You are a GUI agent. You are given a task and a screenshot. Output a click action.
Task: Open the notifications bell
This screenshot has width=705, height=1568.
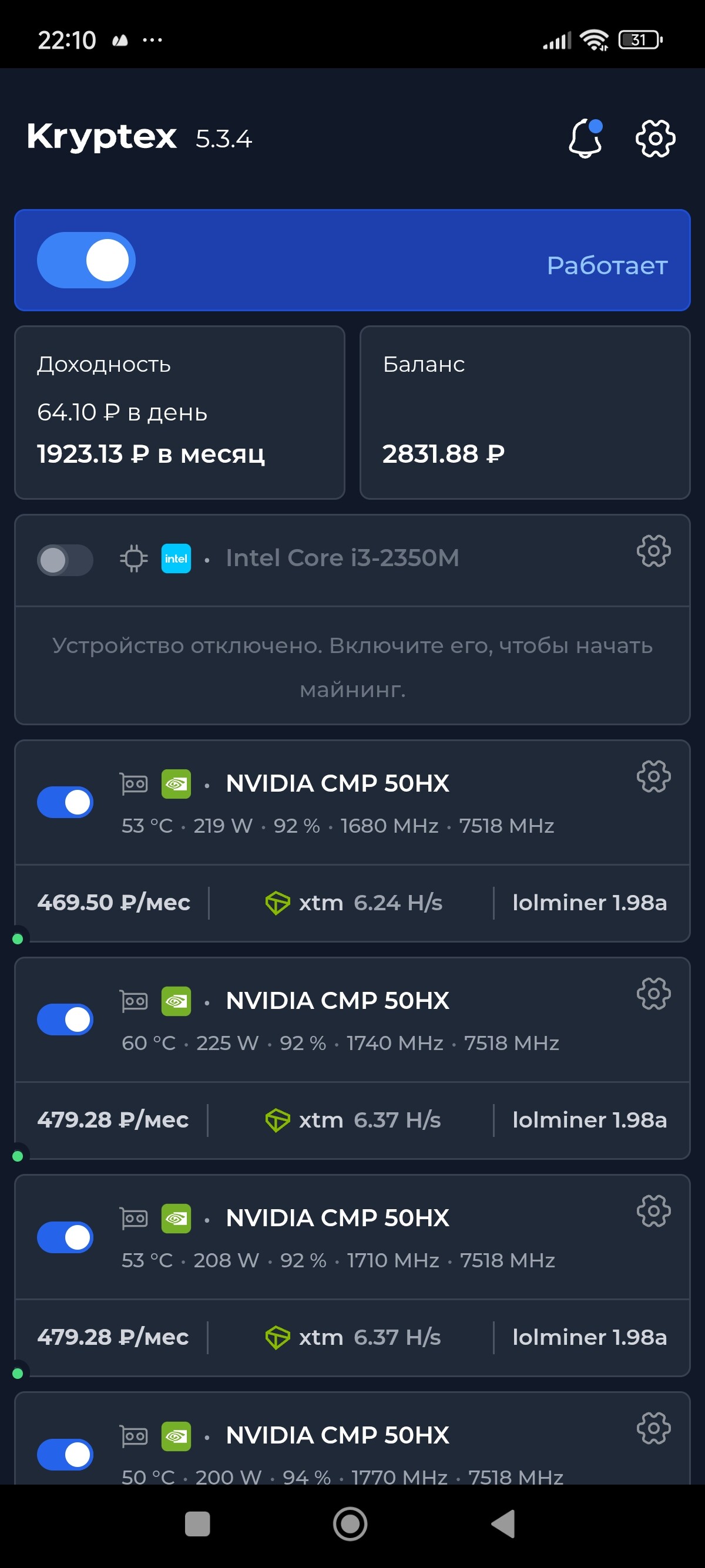coord(585,139)
